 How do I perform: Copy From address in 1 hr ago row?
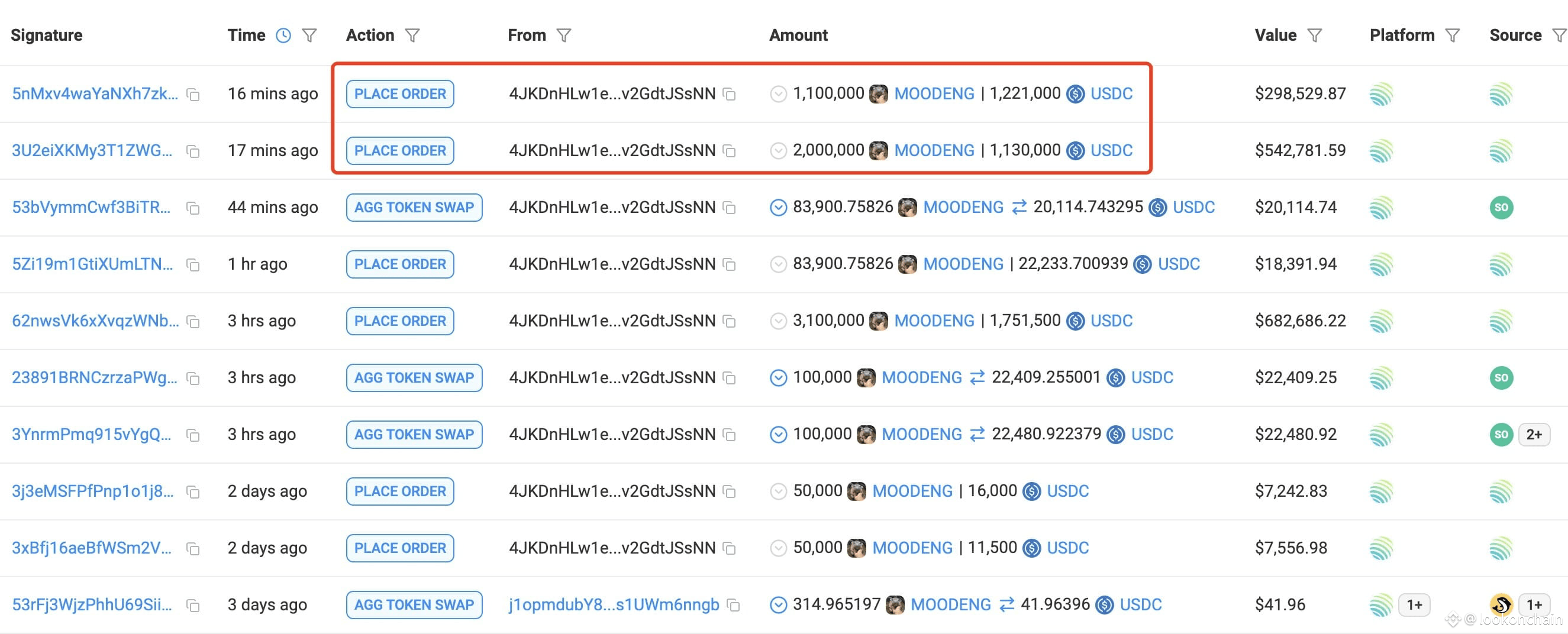click(729, 266)
